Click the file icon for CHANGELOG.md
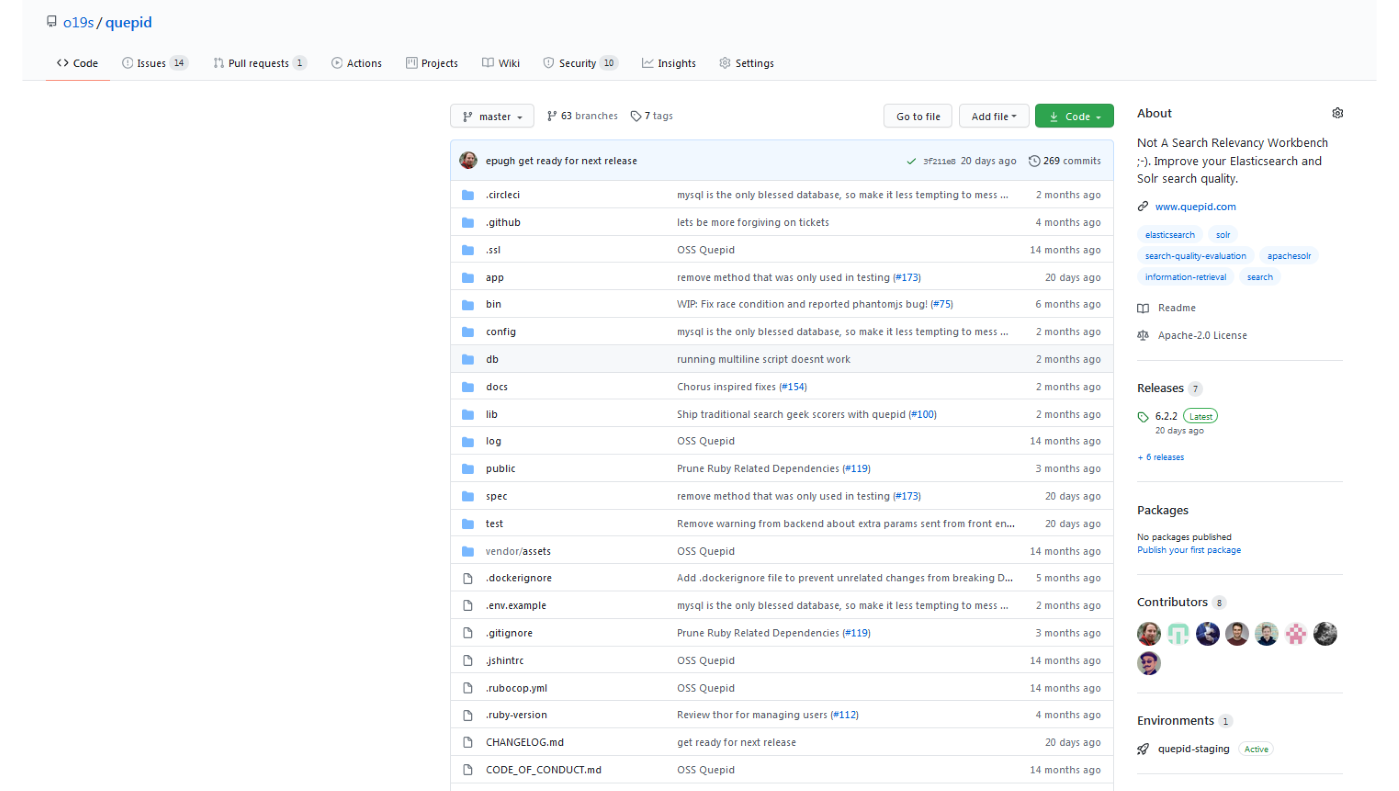The height and width of the screenshot is (791, 1399). (467, 742)
